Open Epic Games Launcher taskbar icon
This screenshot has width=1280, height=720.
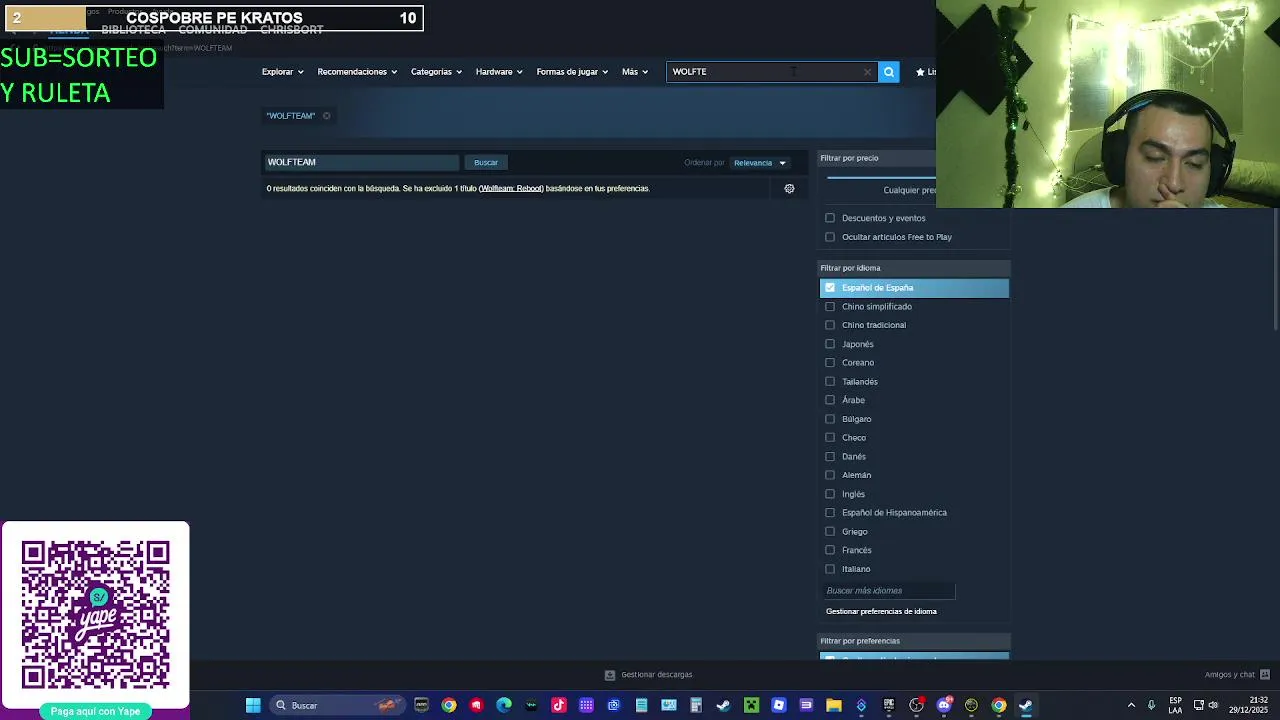(x=889, y=705)
